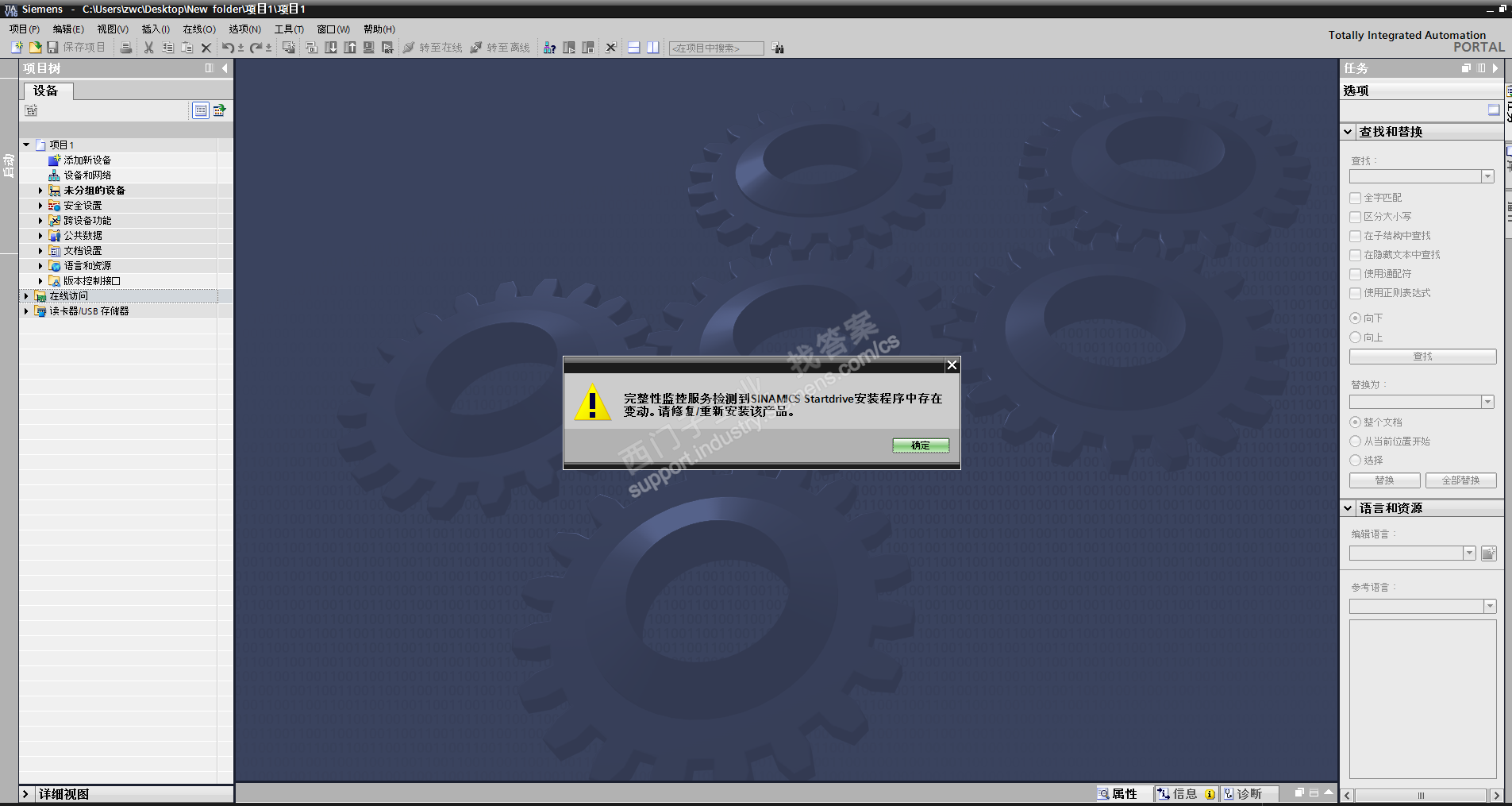The image size is (1512, 806).
Task: Close the integrity warning dialog
Action: click(x=952, y=365)
